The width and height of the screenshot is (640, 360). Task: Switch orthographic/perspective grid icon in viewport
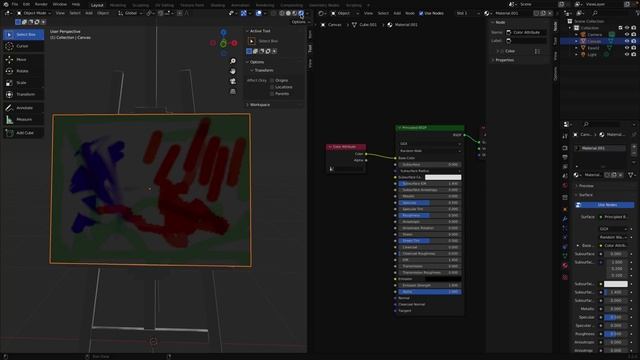[233, 91]
